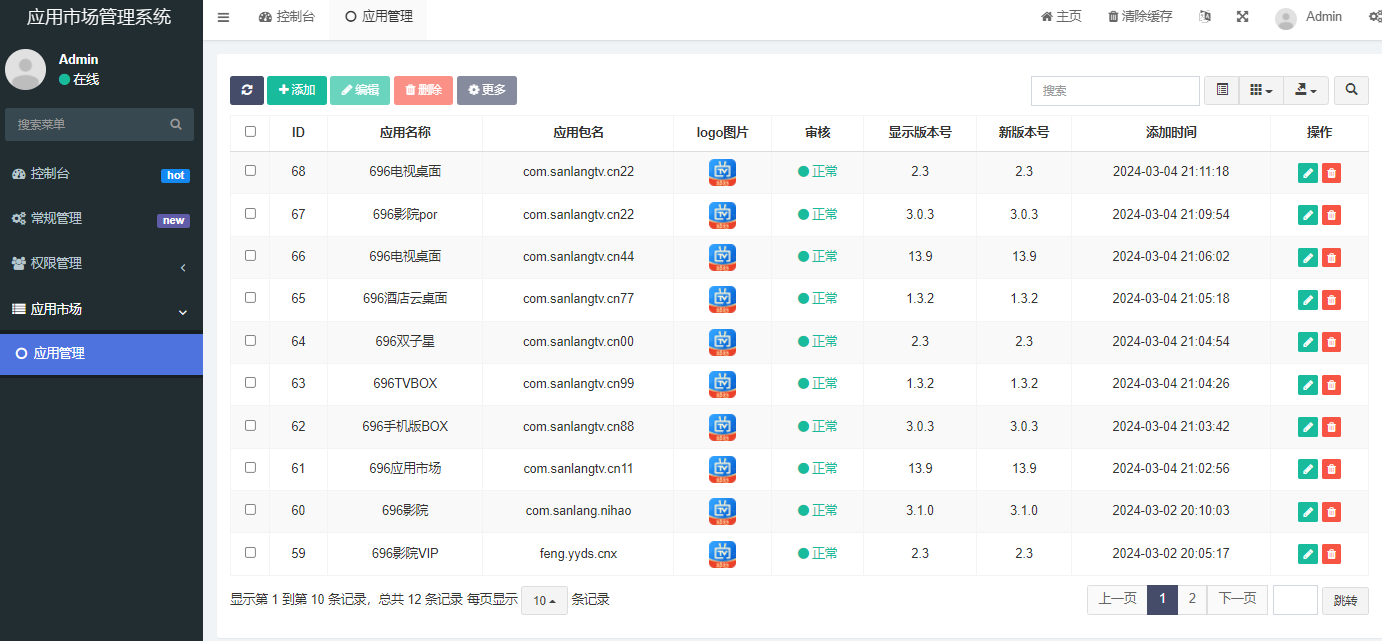
Task: Switch to the 应用管理 tab
Action: (x=377, y=17)
